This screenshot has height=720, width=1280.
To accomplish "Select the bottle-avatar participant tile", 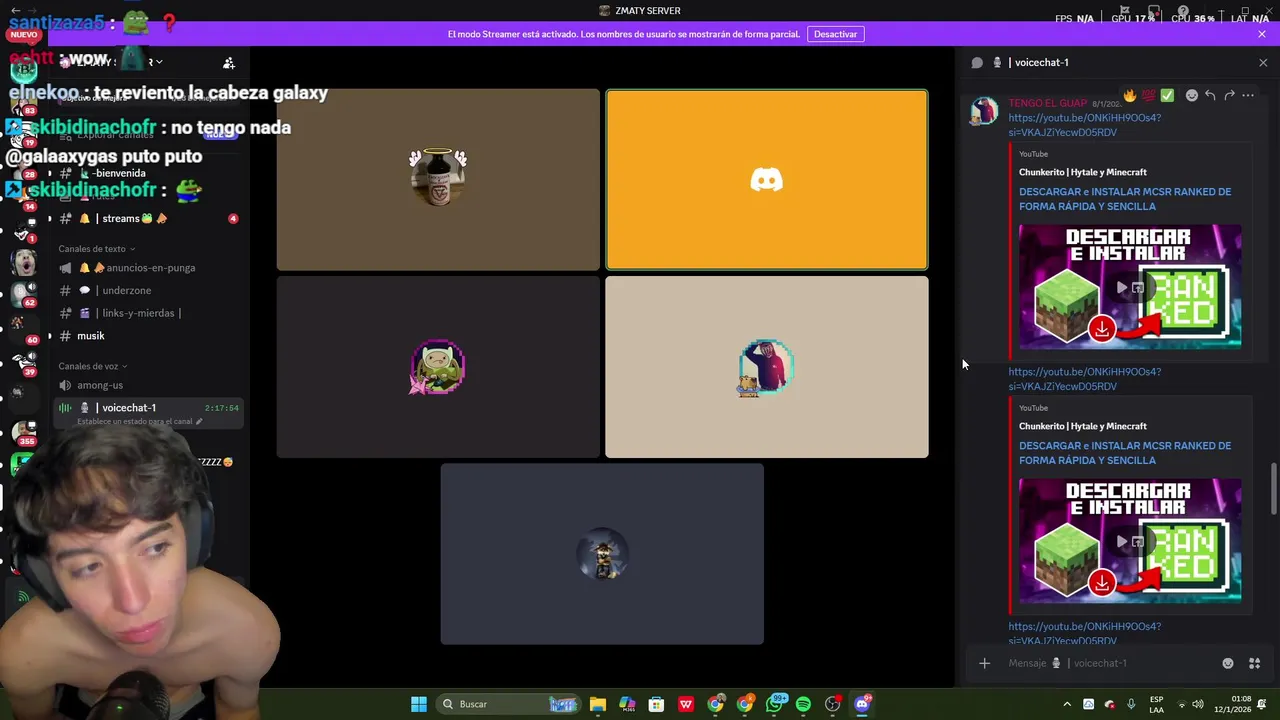I will (x=438, y=180).
